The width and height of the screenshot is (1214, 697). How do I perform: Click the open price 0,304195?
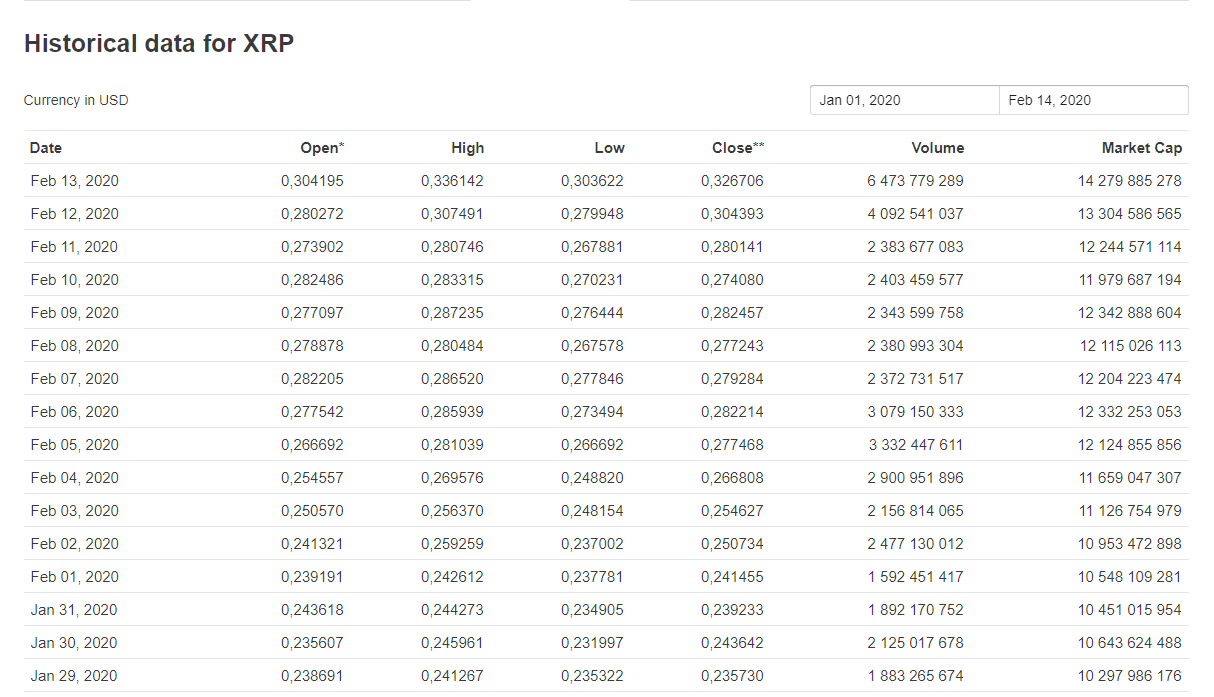point(312,181)
